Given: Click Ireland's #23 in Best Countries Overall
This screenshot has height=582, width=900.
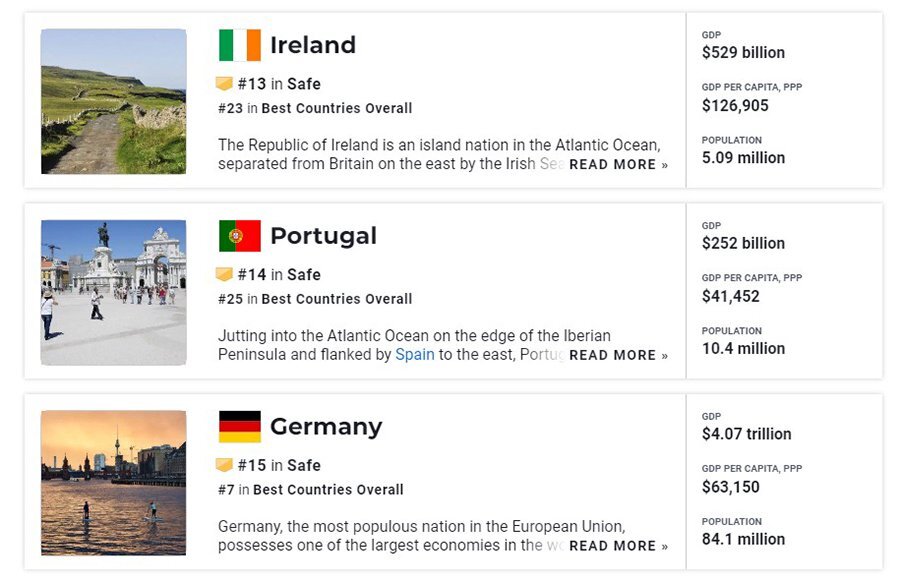Looking at the screenshot, I should [315, 108].
